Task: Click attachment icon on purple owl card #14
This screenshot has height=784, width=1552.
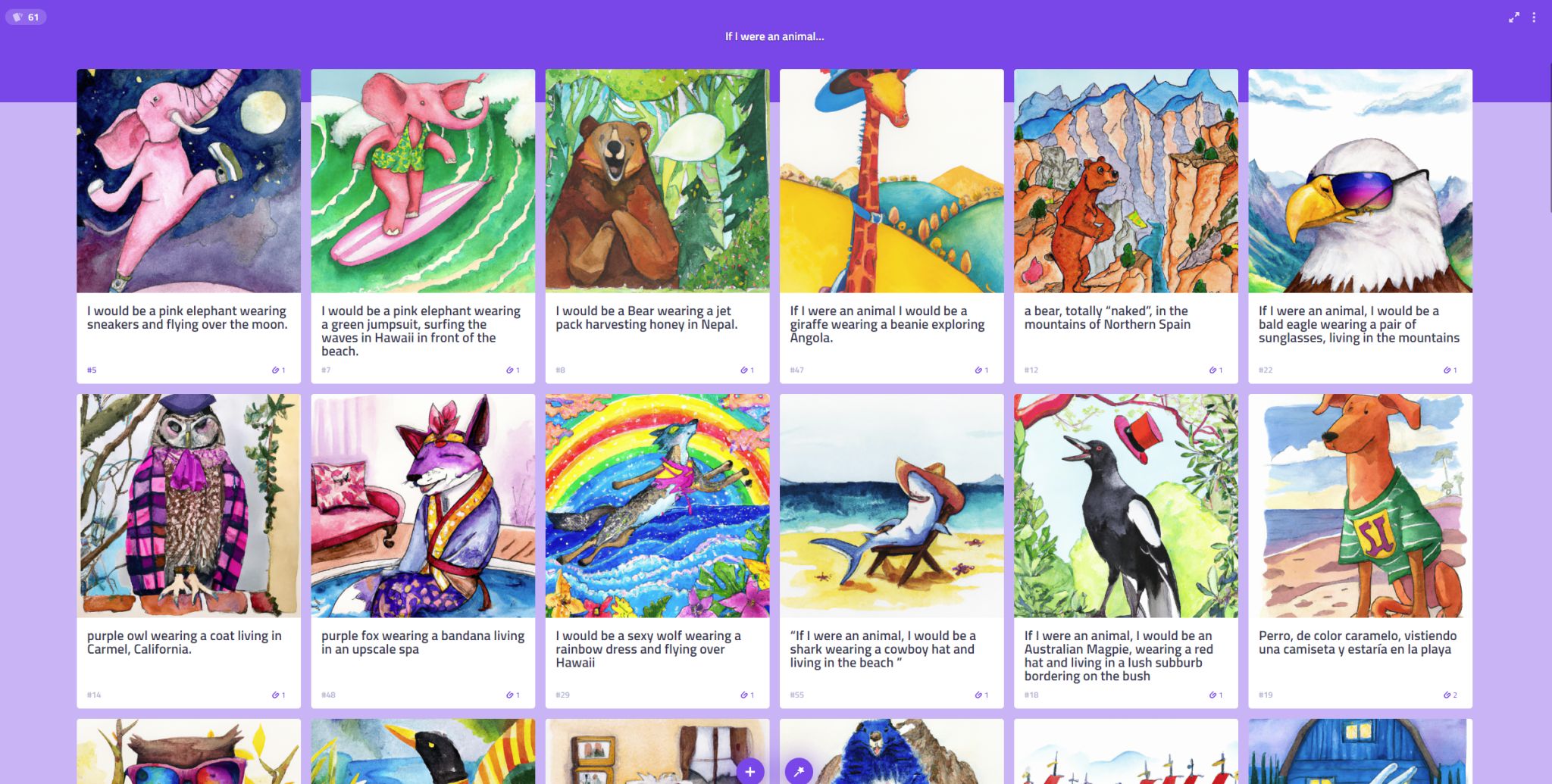Action: tap(278, 695)
